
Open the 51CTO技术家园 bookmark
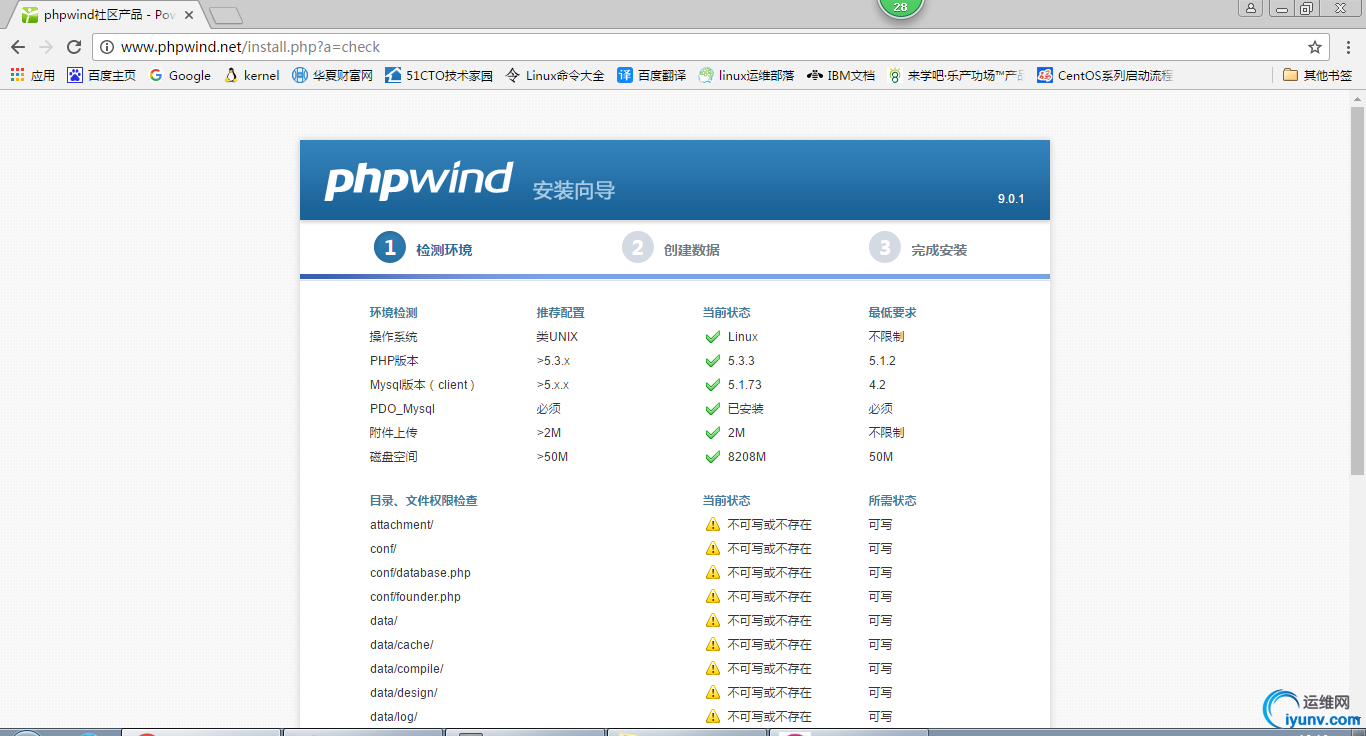pyautogui.click(x=439, y=75)
